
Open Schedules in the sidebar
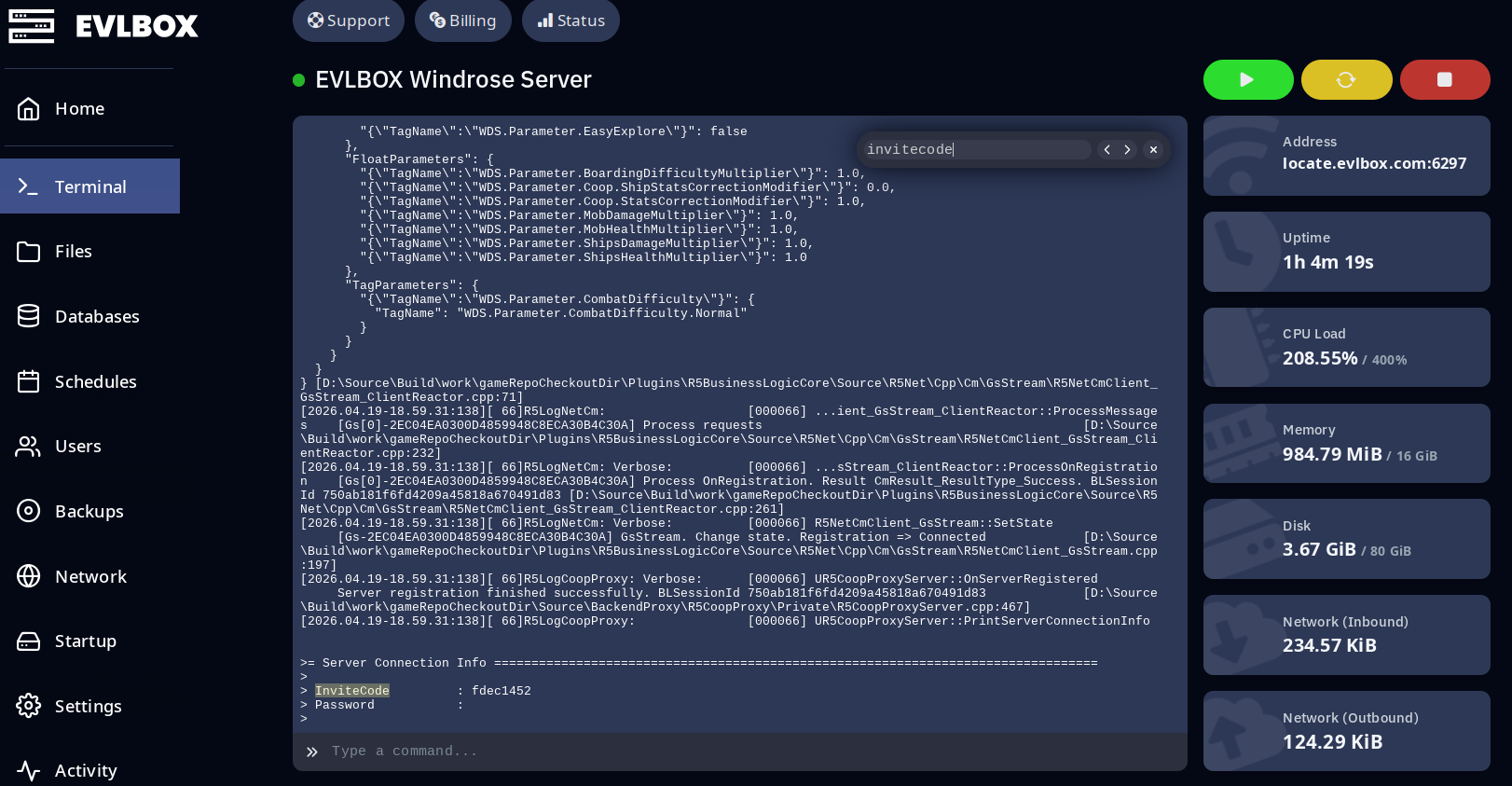tap(89, 381)
